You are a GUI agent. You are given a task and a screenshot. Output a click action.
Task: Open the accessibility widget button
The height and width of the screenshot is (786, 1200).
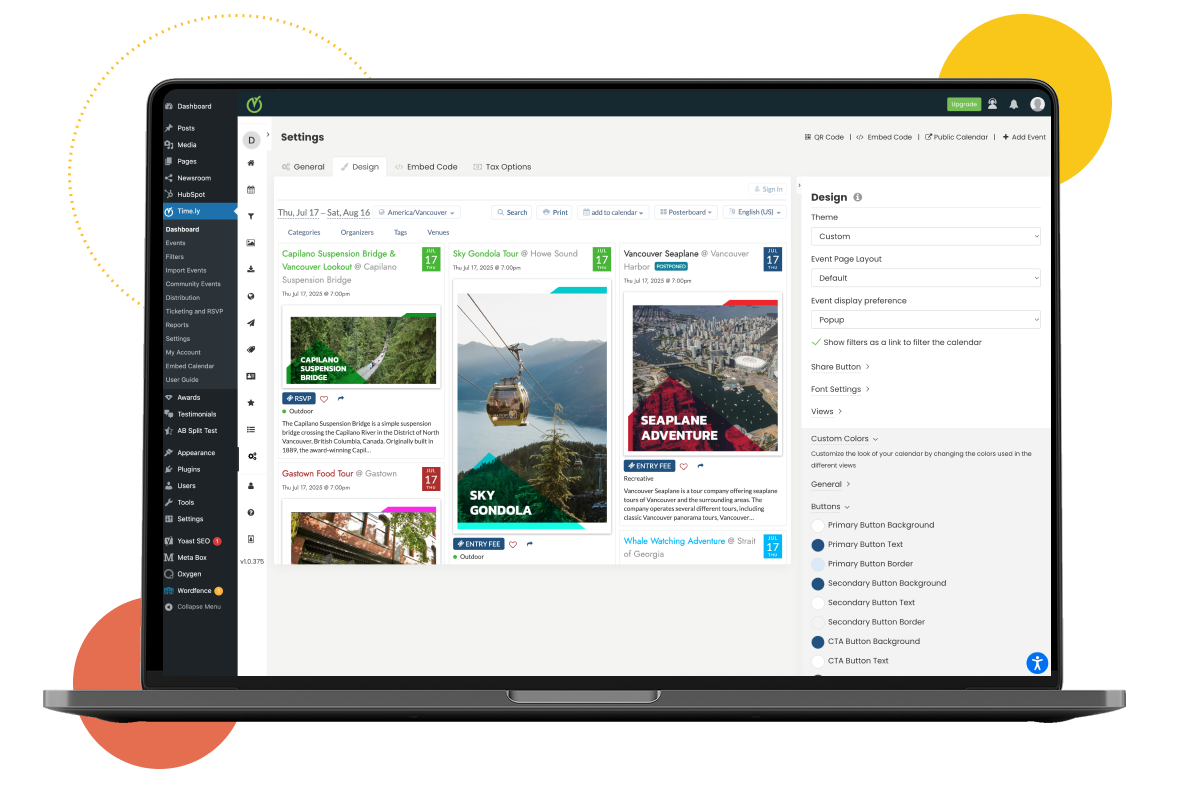point(1036,662)
